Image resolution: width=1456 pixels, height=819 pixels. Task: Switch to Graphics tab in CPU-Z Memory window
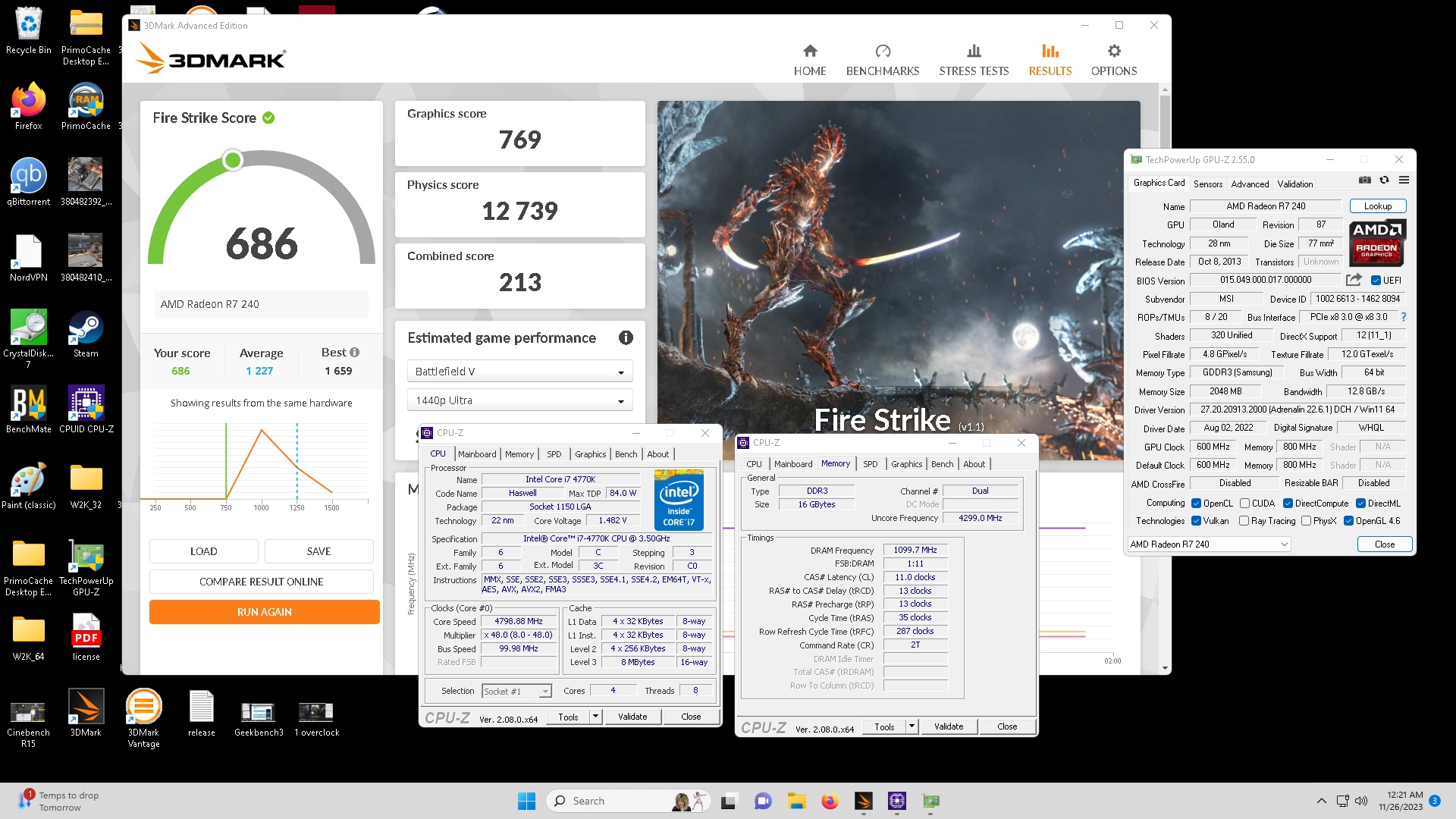[x=906, y=464]
